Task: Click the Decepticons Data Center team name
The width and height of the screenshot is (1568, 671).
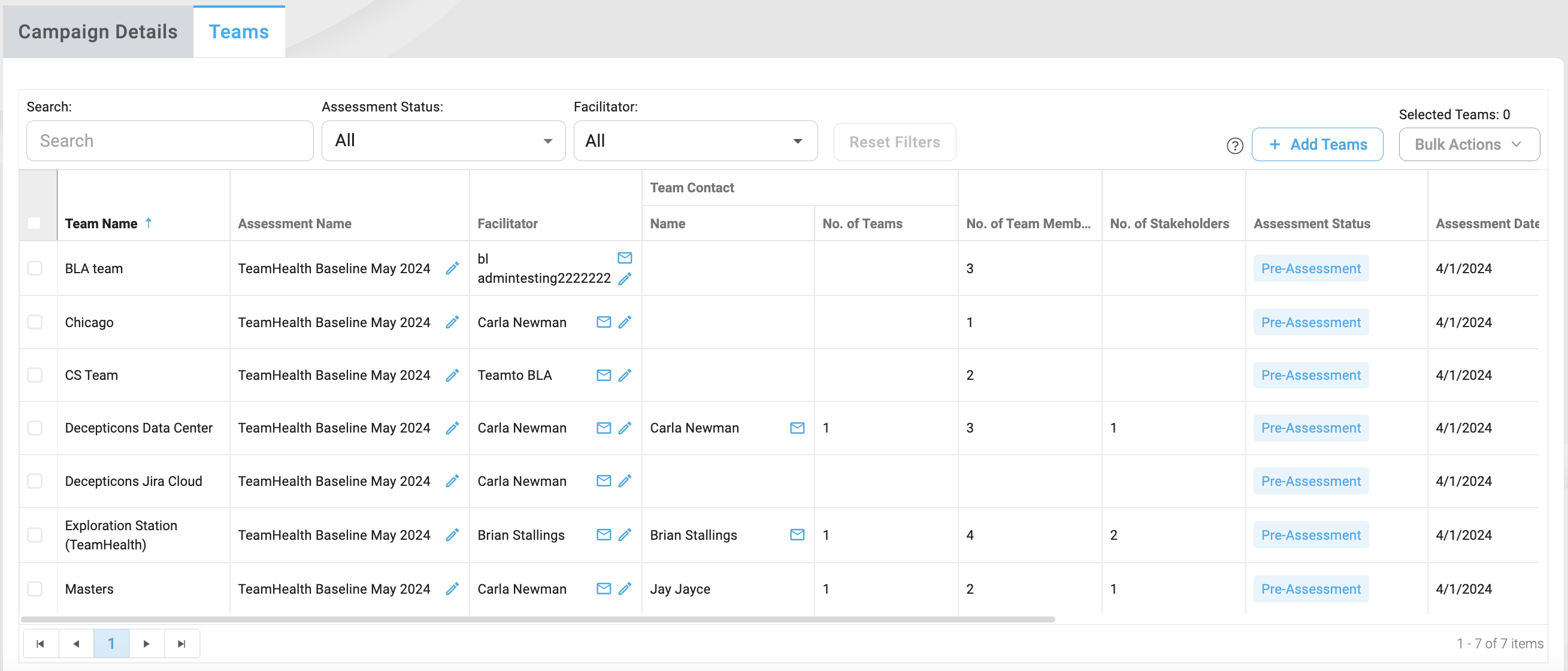Action: 139,428
